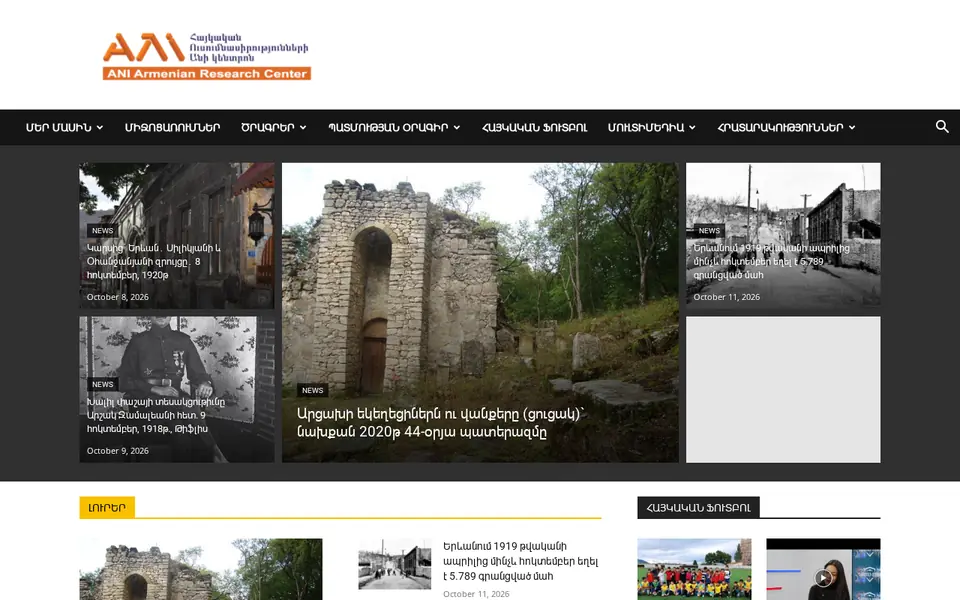The height and width of the screenshot is (600, 960).
Task: Open the small street photo thumbnail in the ԼՈՒՐԵՐ list
Action: coord(394,564)
